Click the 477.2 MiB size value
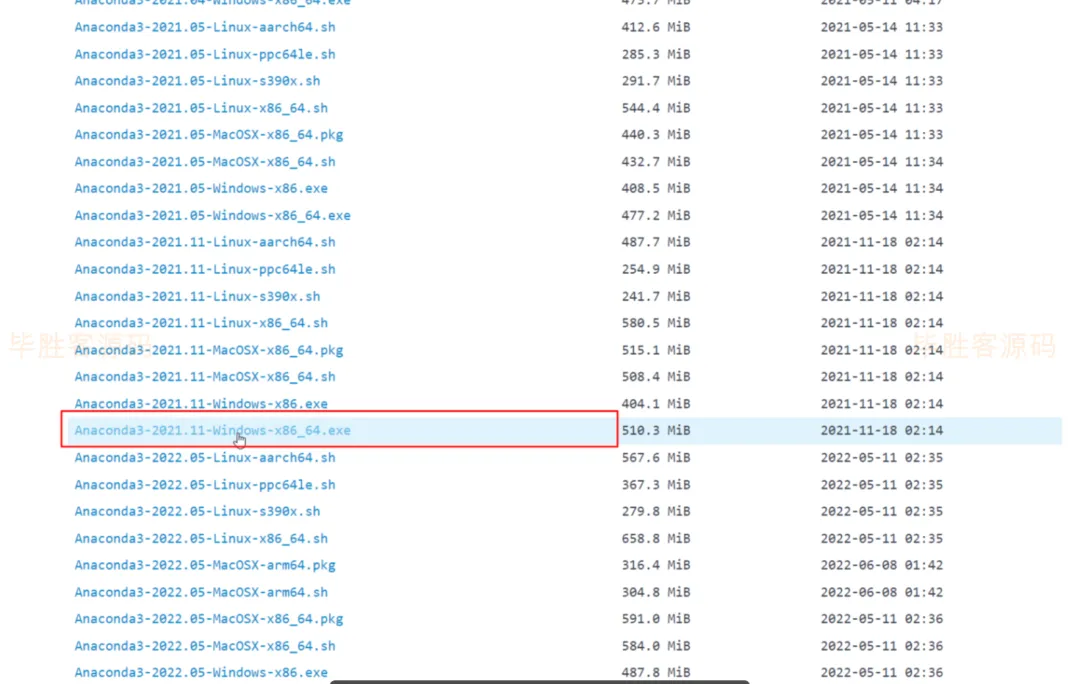 656,216
